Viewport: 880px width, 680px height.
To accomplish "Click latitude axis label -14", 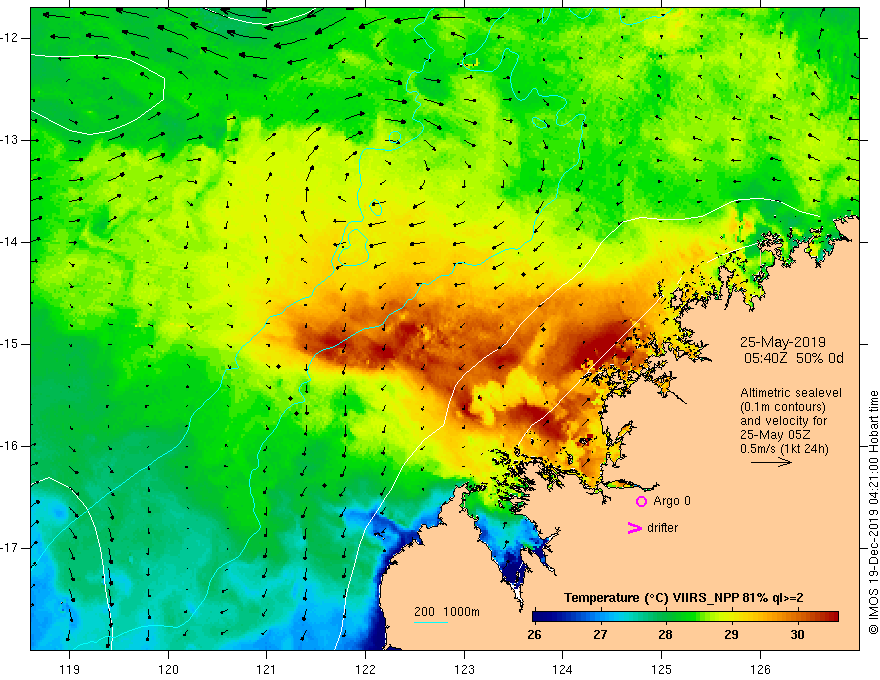I will (10, 242).
